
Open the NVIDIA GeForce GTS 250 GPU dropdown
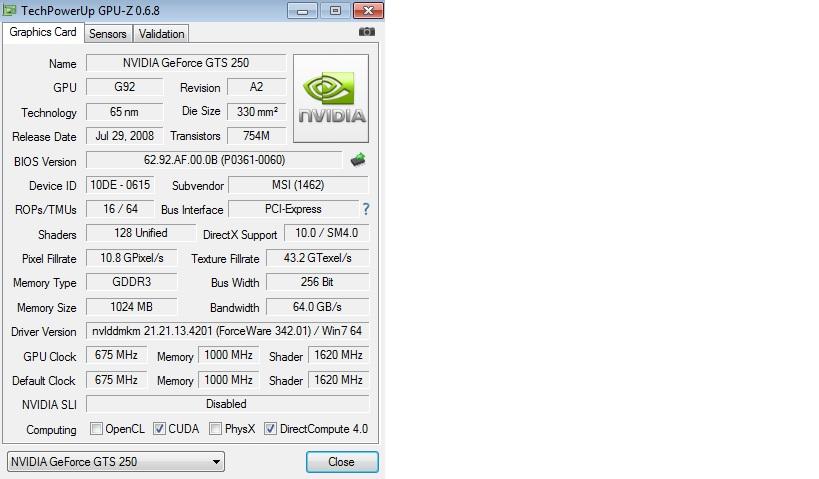(x=116, y=462)
